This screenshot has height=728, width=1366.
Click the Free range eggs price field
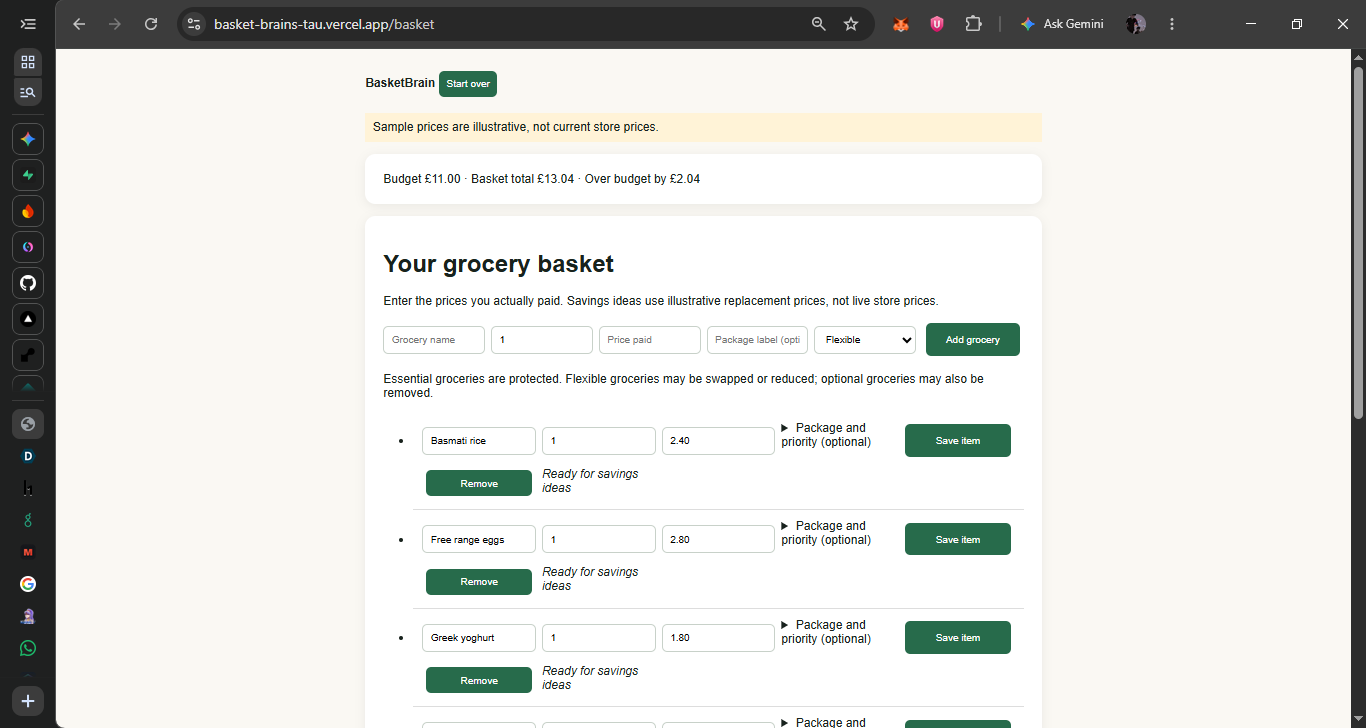coord(718,539)
